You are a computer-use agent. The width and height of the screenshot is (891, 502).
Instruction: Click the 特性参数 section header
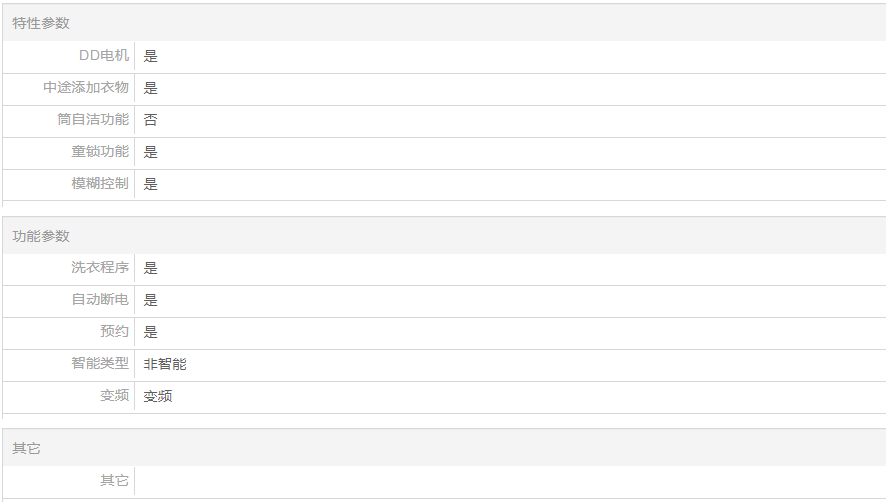tap(41, 23)
